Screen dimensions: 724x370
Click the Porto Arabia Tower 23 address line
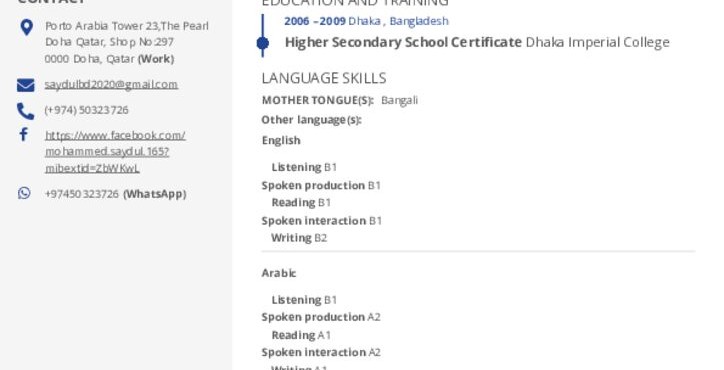[127, 26]
